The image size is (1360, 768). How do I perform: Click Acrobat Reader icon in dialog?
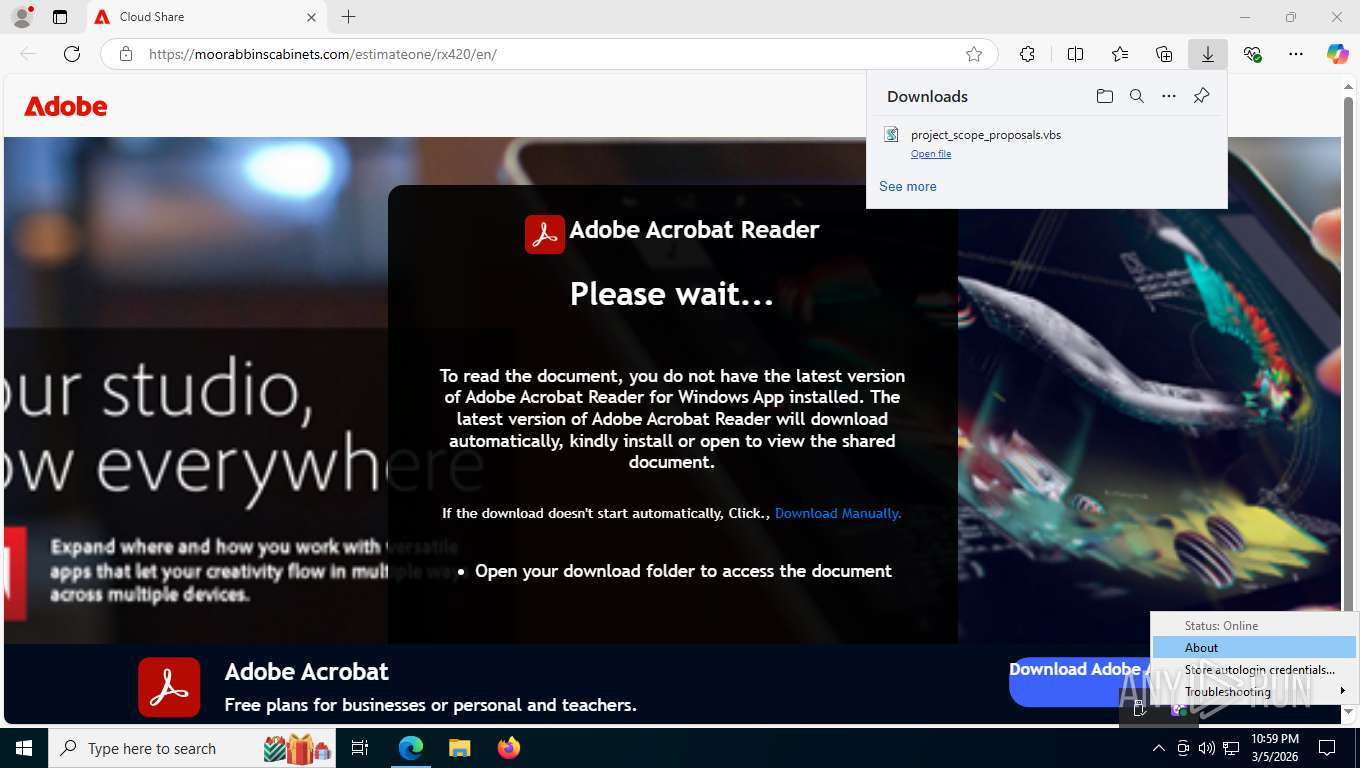pos(545,234)
